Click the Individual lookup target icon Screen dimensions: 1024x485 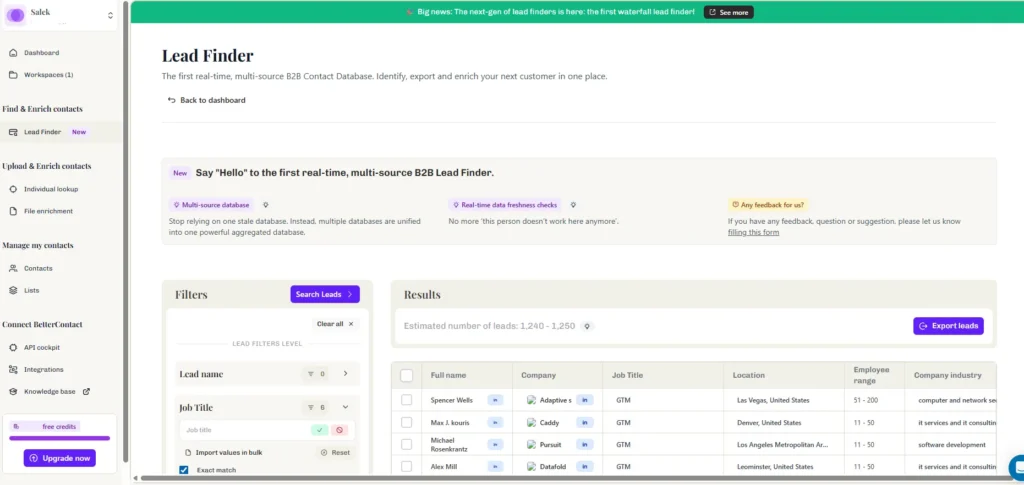[13, 189]
